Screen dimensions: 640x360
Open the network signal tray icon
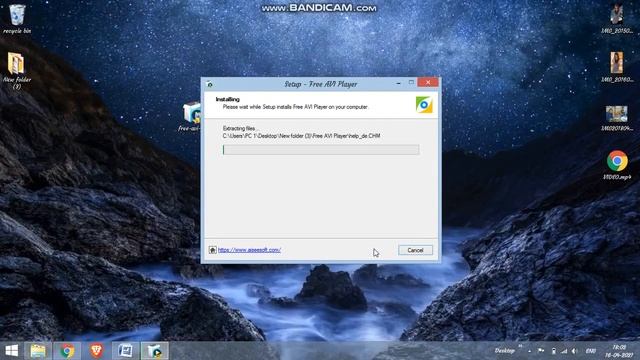pyautogui.click(x=564, y=351)
